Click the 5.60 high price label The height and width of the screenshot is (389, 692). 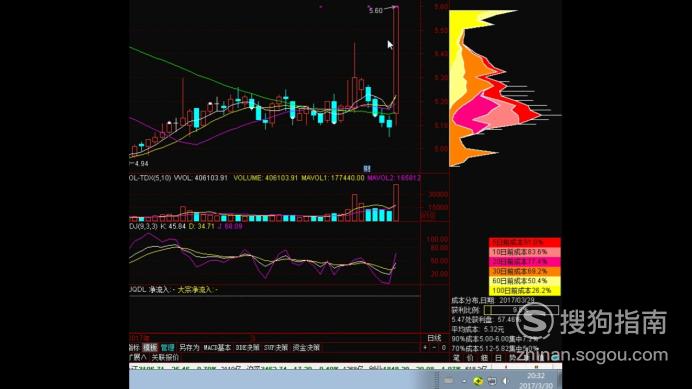376,11
